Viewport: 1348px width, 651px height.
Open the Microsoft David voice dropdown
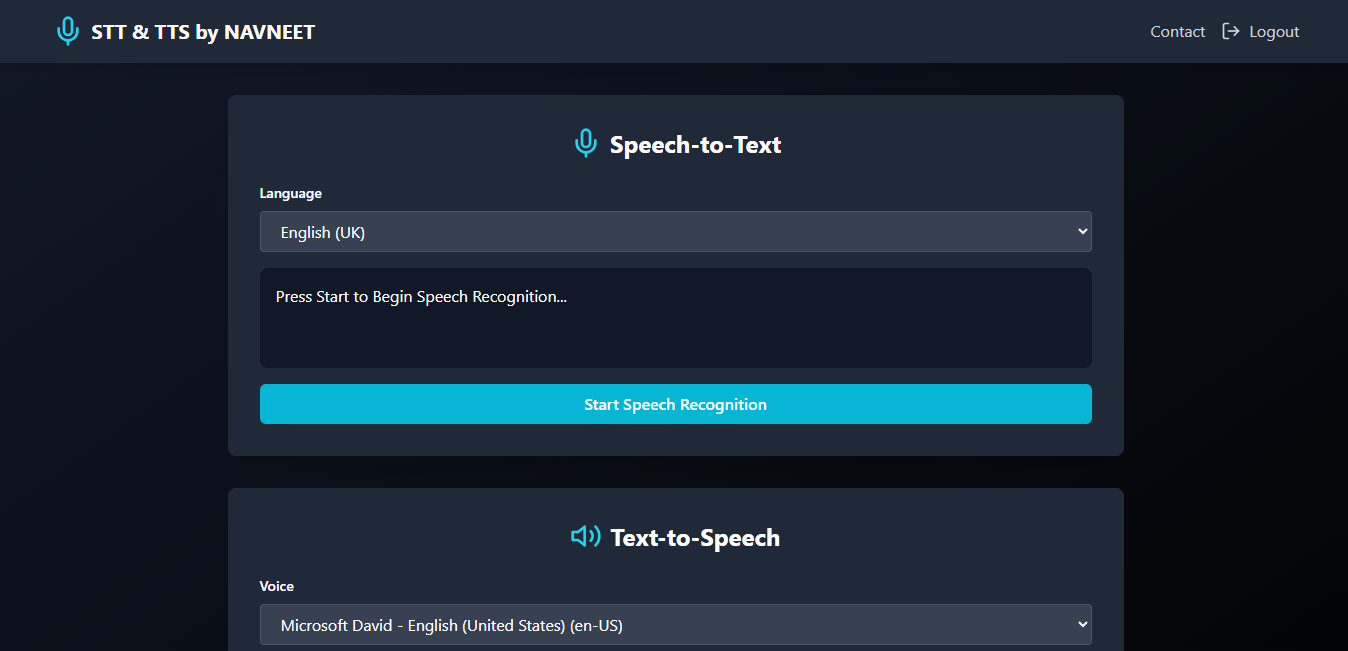[x=660, y=625]
